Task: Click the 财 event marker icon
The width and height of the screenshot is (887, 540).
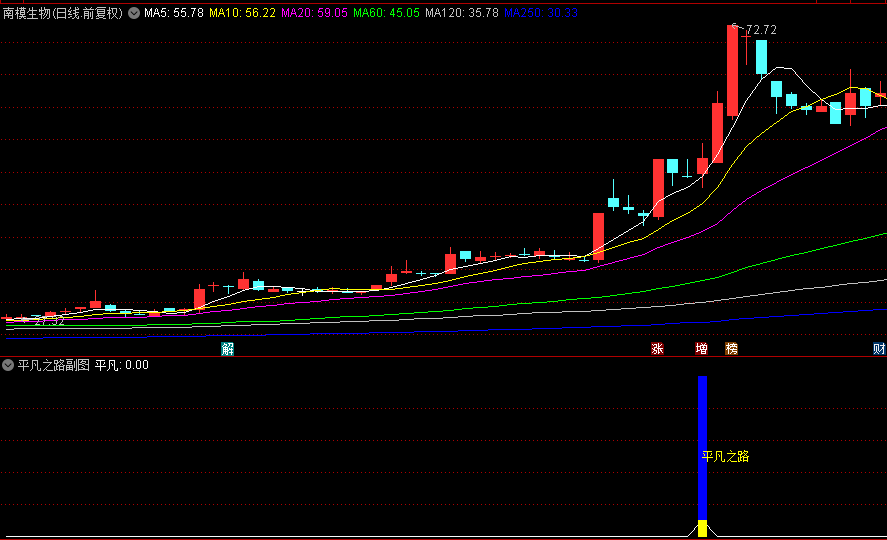Action: tap(879, 349)
